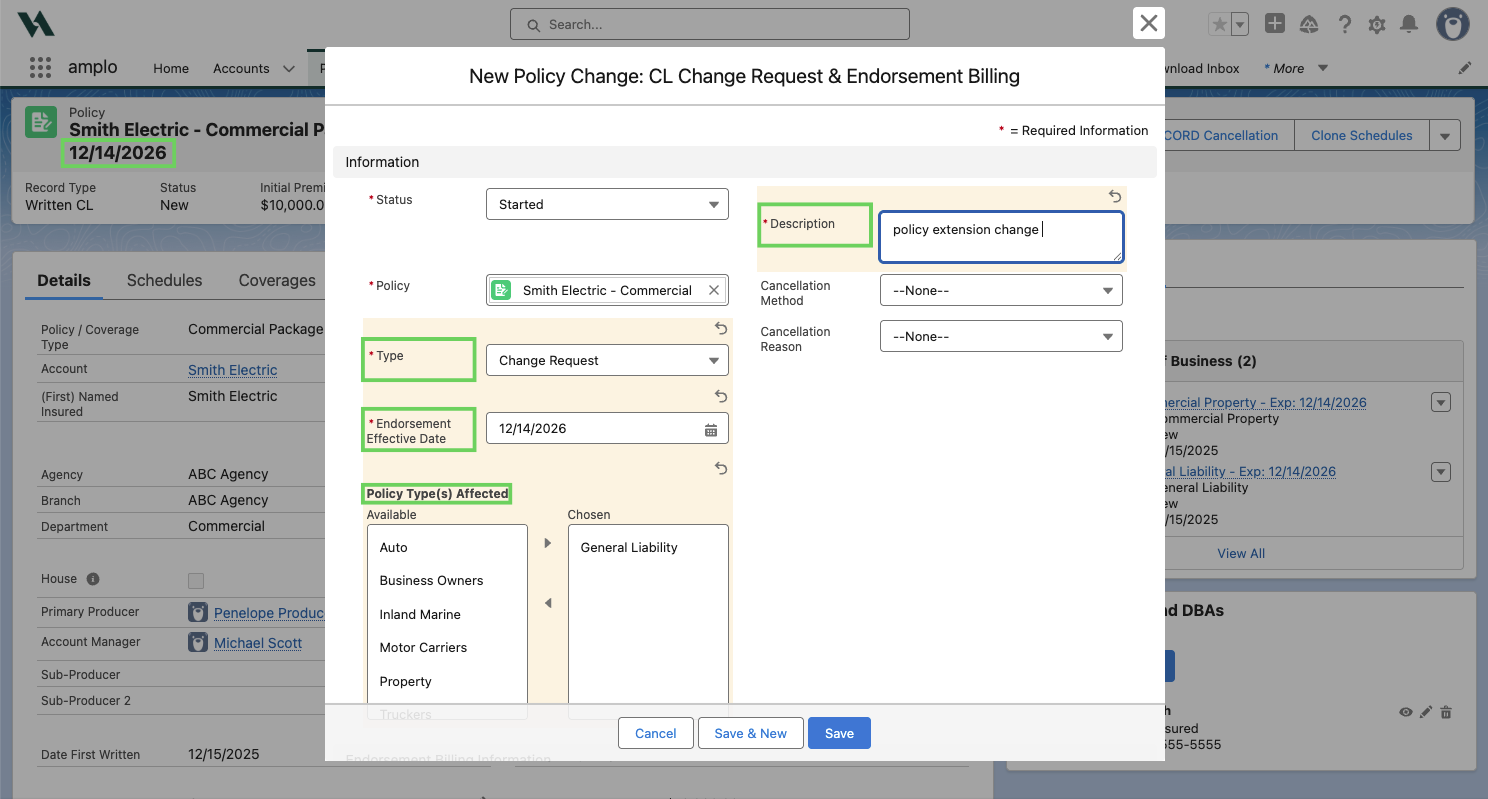Open the Type dropdown showing Change Request
The height and width of the screenshot is (799, 1488).
click(x=607, y=360)
